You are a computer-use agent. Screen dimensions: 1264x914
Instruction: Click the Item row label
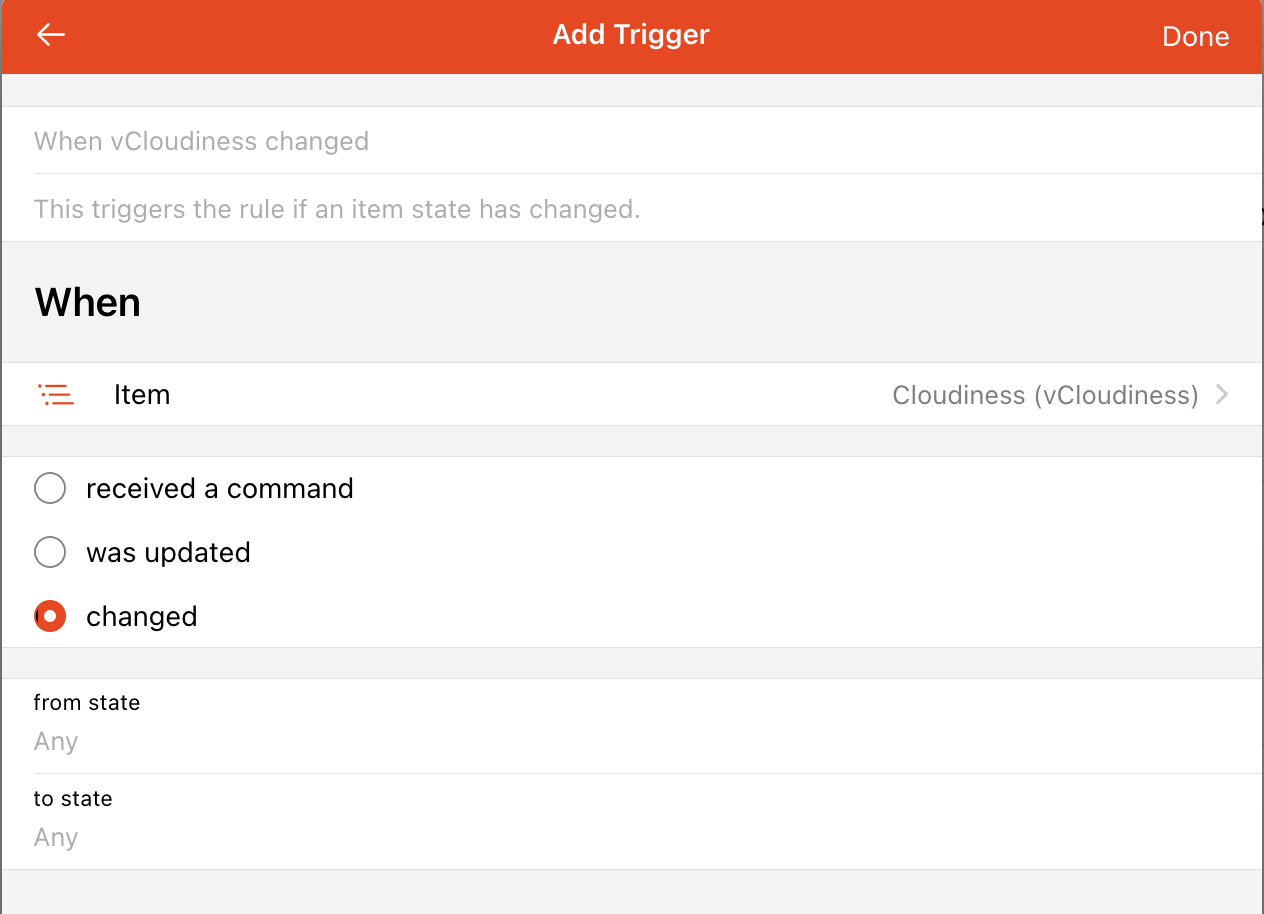click(x=142, y=395)
